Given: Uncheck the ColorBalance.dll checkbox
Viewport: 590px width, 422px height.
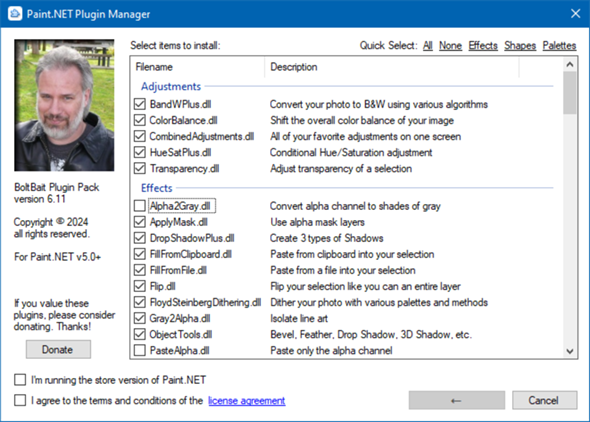Looking at the screenshot, I should (x=140, y=120).
